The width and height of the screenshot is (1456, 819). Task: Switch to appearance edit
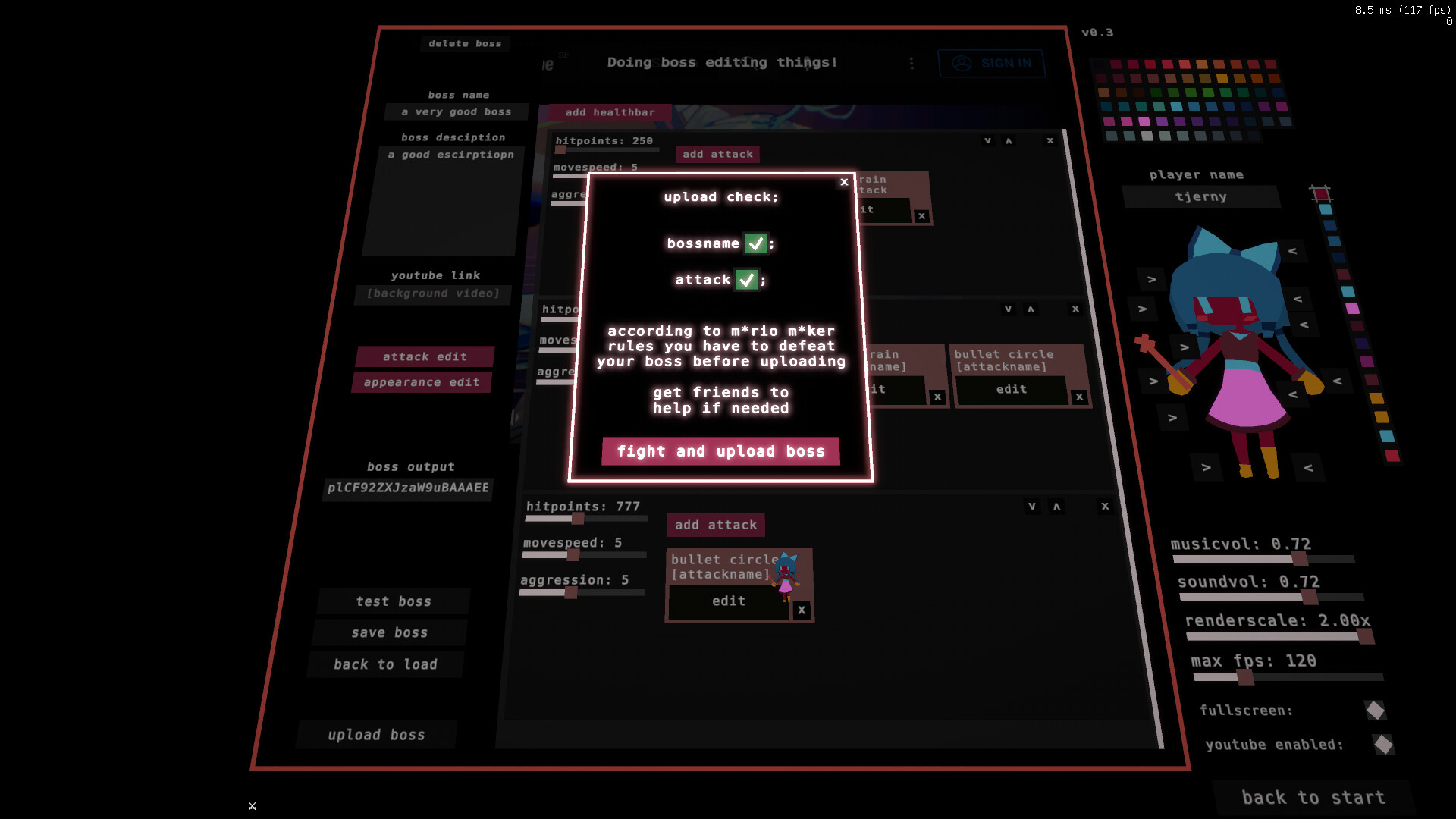tap(422, 382)
